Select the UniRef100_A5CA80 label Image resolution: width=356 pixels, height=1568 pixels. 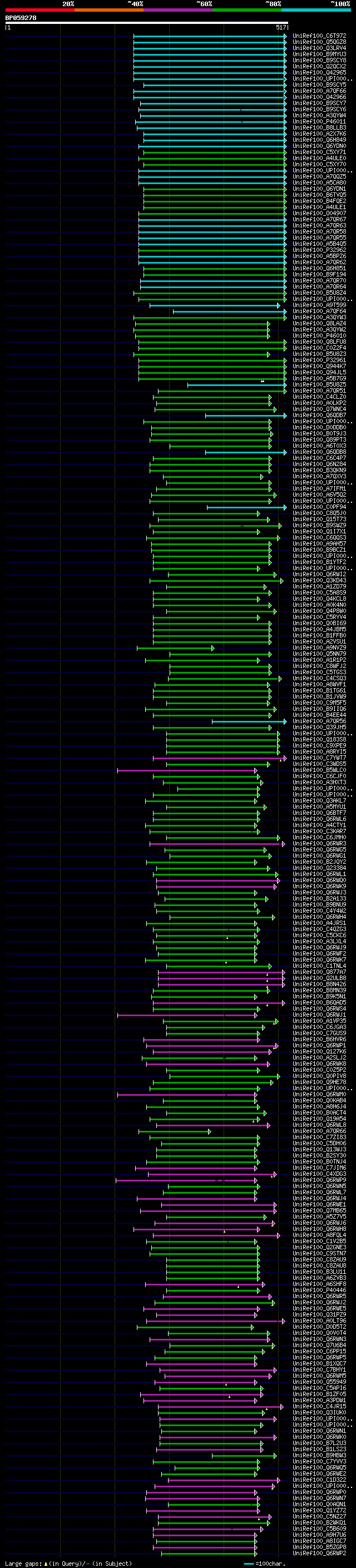click(319, 182)
